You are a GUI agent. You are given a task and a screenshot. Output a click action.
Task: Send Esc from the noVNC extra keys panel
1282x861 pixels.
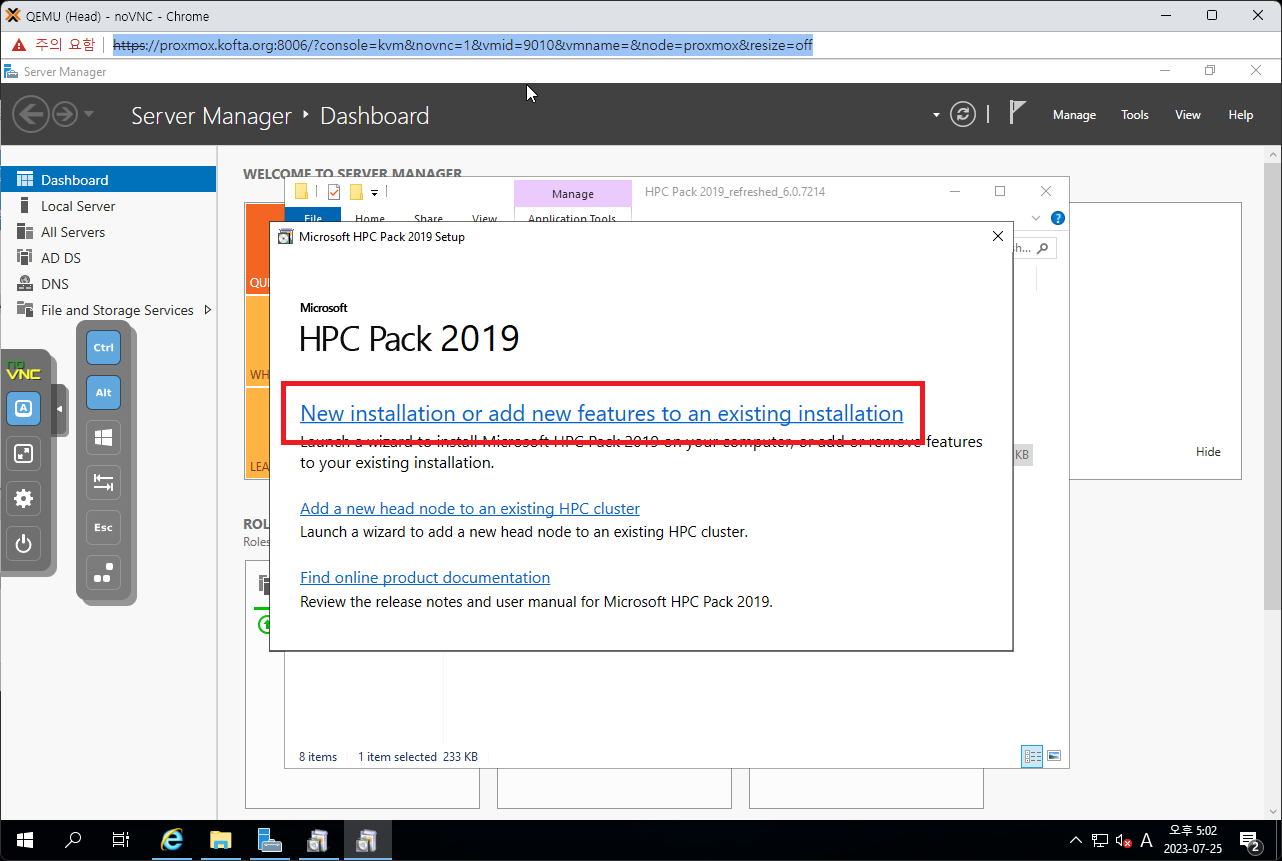click(103, 527)
